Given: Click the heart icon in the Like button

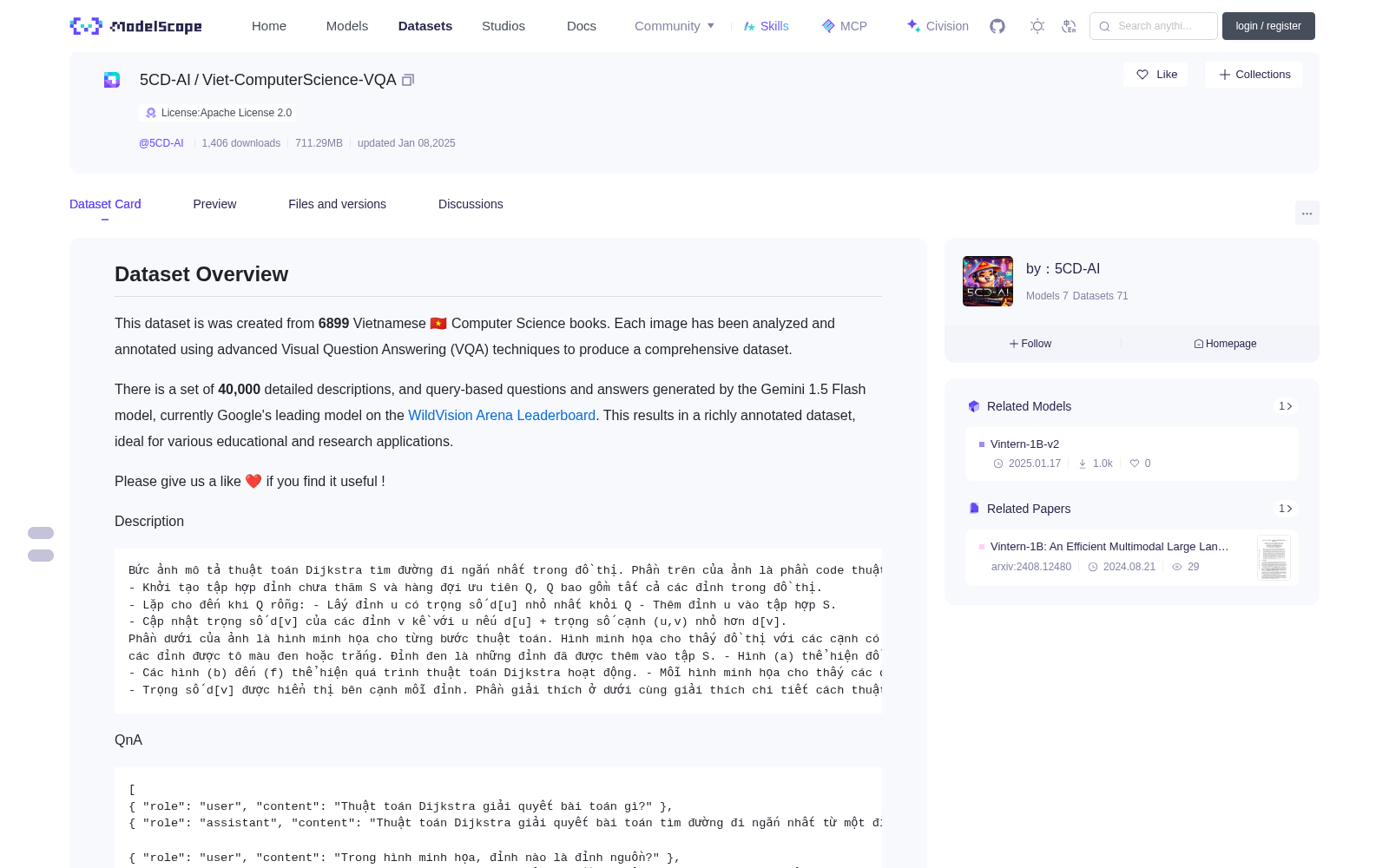Looking at the screenshot, I should 1142,75.
